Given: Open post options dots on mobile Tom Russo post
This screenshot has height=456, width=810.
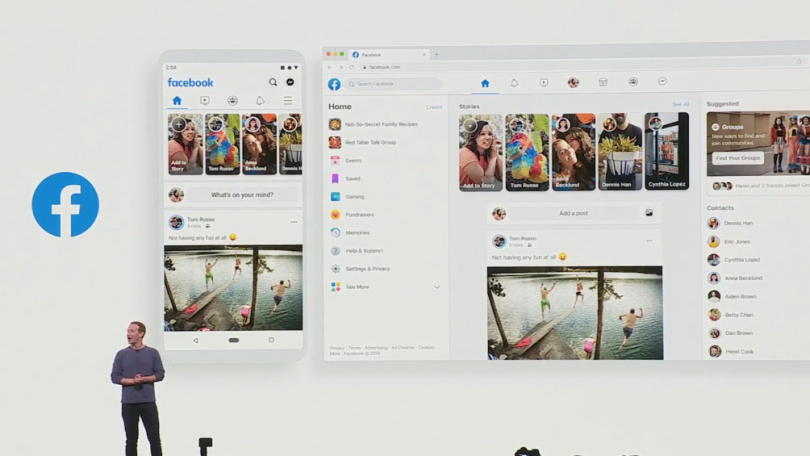Looking at the screenshot, I should 293,222.
